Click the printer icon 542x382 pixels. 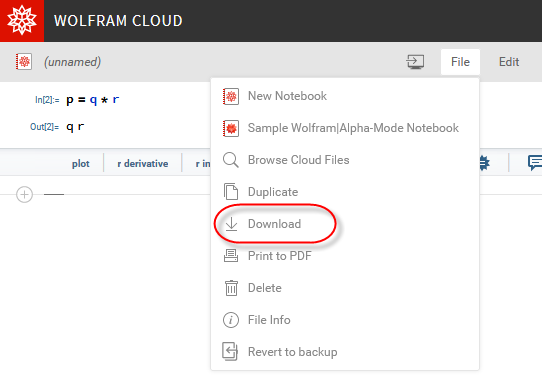click(x=231, y=256)
